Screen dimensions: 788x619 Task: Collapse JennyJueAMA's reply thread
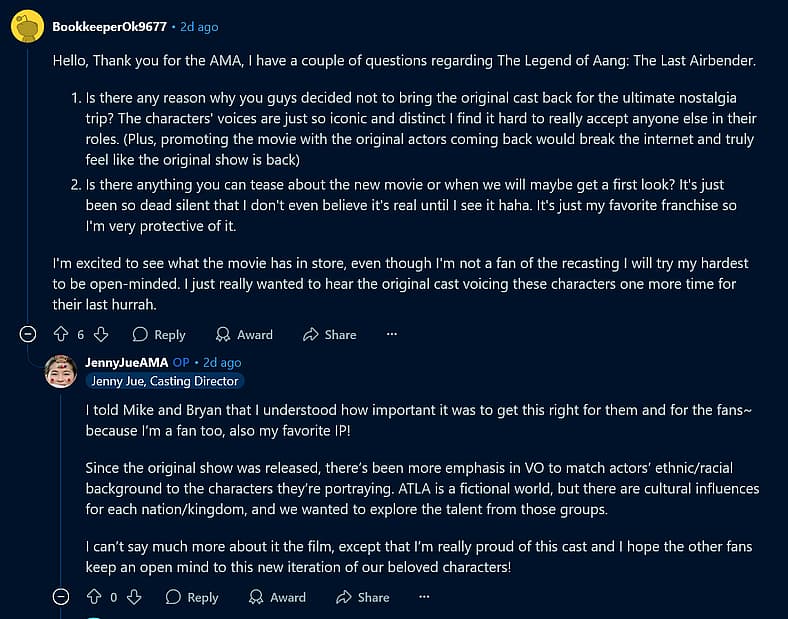pyautogui.click(x=61, y=597)
